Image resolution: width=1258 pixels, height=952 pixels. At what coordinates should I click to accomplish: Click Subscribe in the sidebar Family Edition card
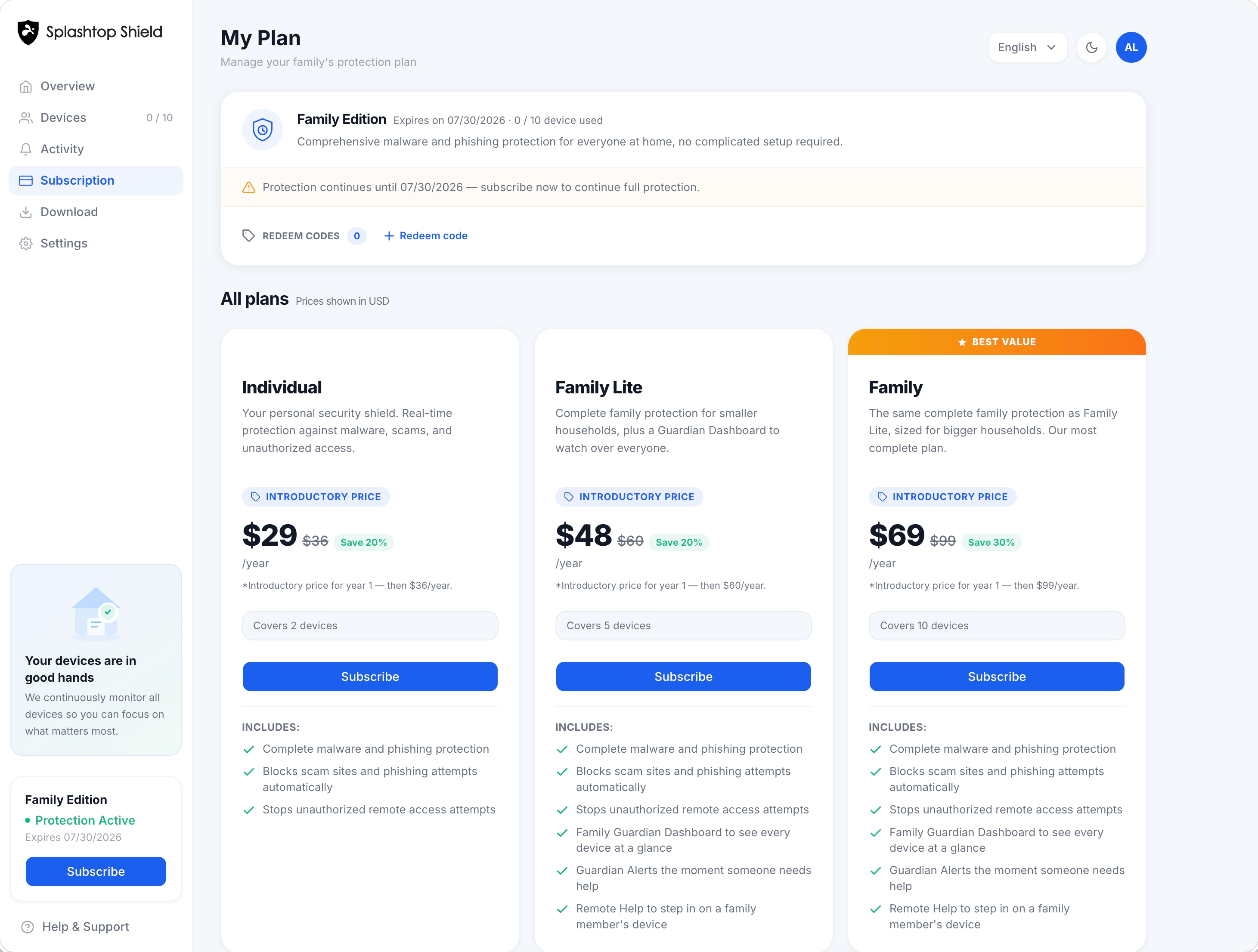(x=96, y=871)
